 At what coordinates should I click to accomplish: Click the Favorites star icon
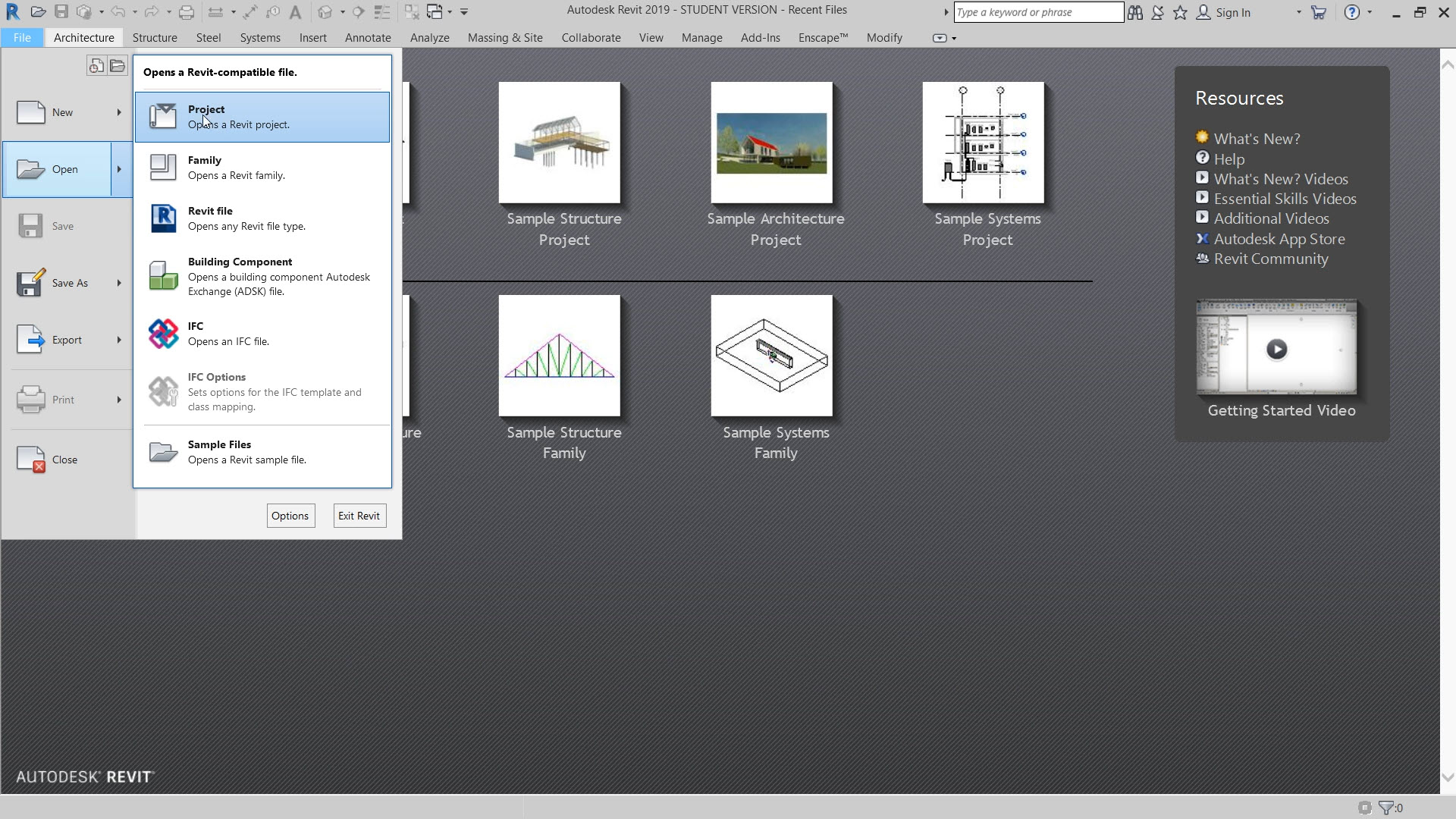click(1180, 12)
